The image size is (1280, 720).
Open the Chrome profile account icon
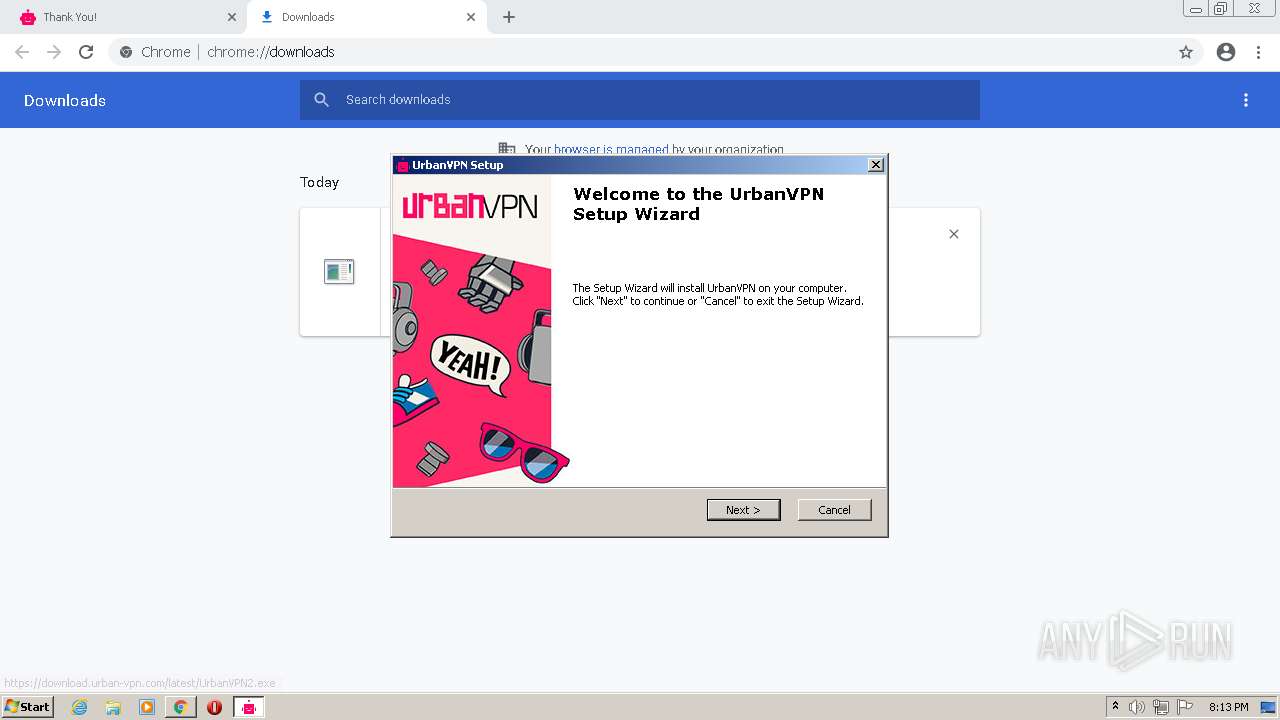pyautogui.click(x=1226, y=52)
